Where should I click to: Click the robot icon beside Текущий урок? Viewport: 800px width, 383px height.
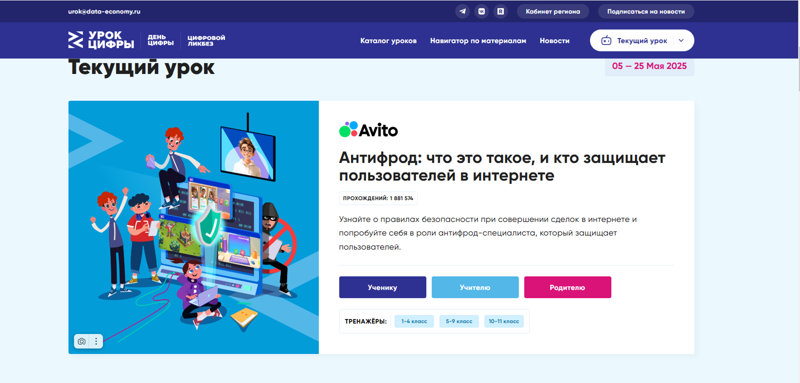click(x=606, y=41)
